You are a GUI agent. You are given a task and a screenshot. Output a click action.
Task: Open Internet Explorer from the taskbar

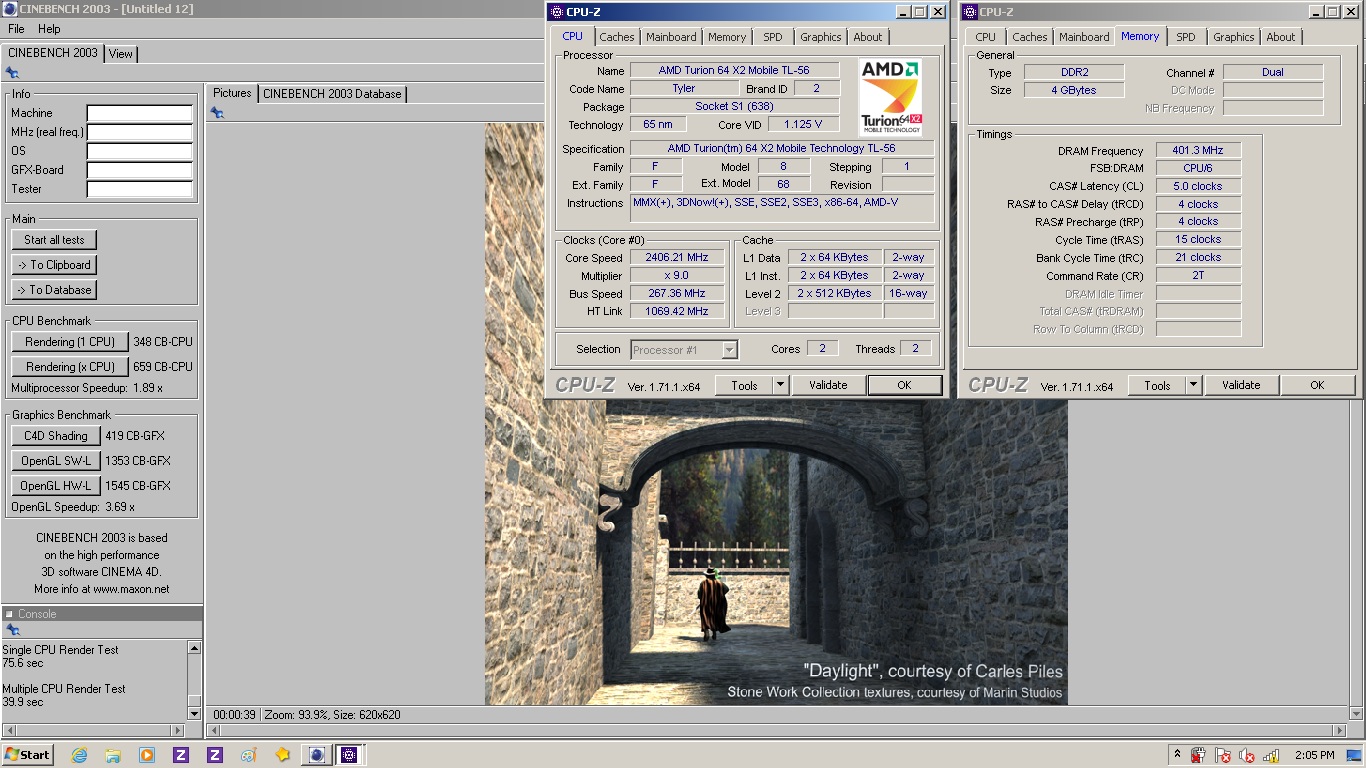79,755
